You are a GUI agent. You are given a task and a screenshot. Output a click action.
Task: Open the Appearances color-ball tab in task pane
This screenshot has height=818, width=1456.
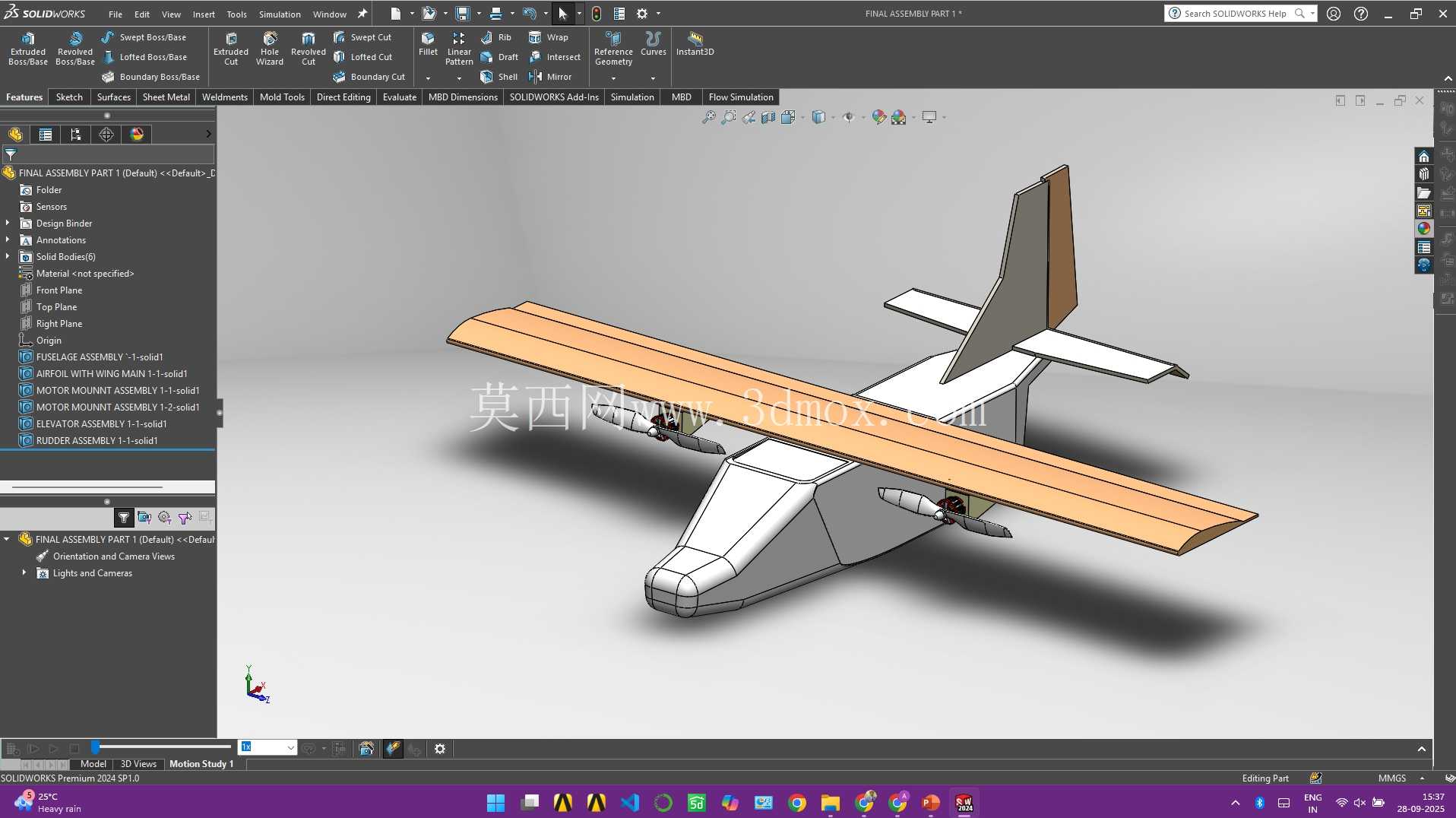pos(1423,228)
